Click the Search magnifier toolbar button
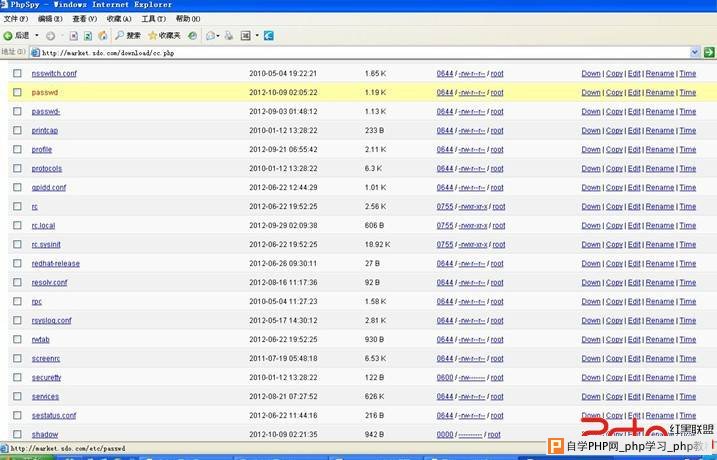 (x=128, y=36)
